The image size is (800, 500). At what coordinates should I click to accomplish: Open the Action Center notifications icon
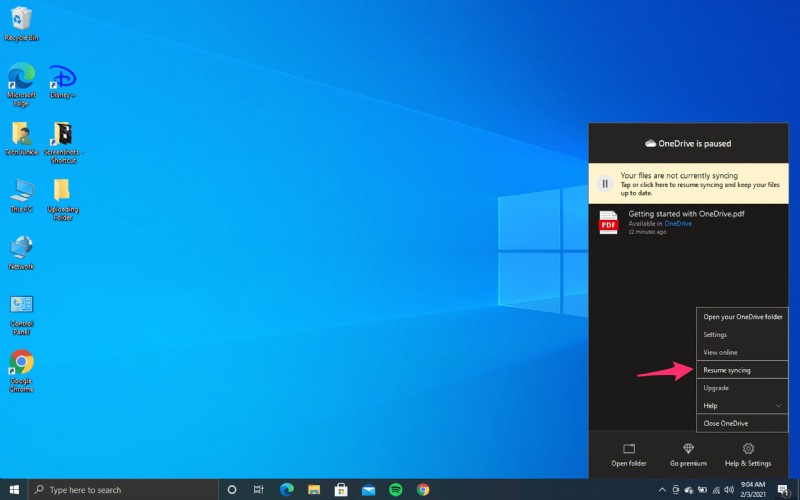coord(783,490)
